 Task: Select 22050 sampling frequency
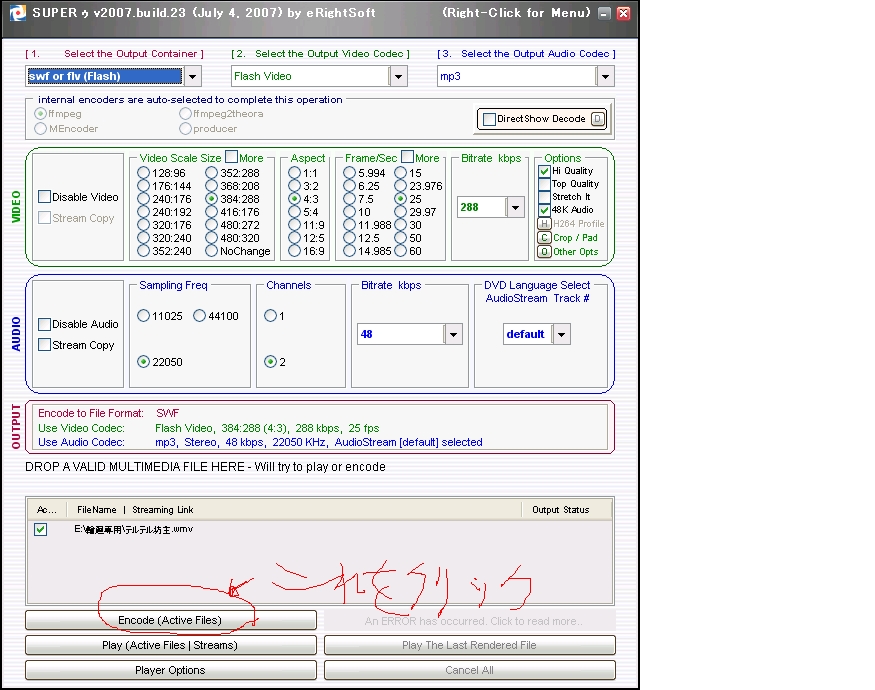pos(143,362)
